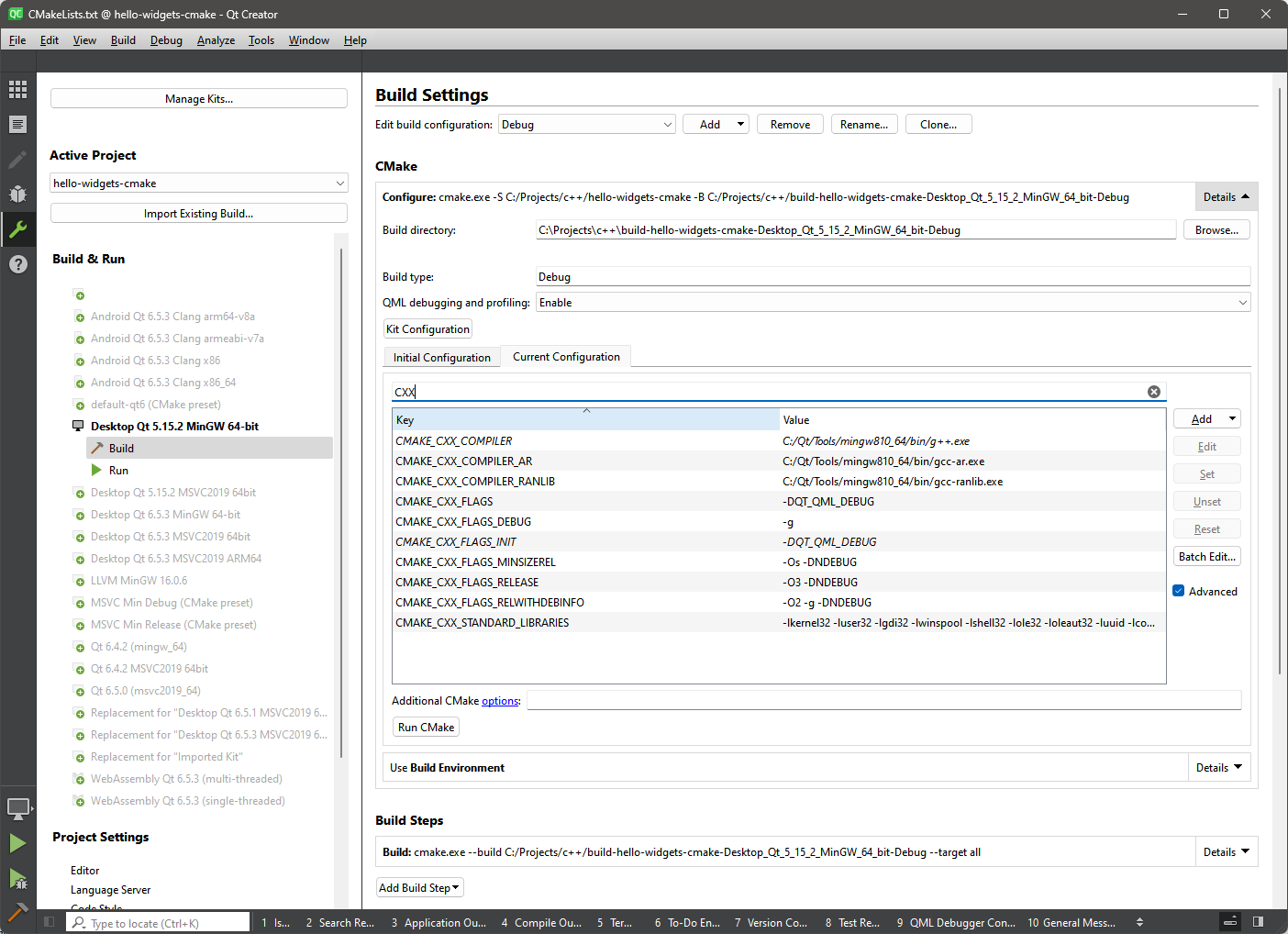Viewport: 1288px width, 934px height.
Task: Select Build under Desktop Qt 5.15.2 MinGW
Action: 209,448
